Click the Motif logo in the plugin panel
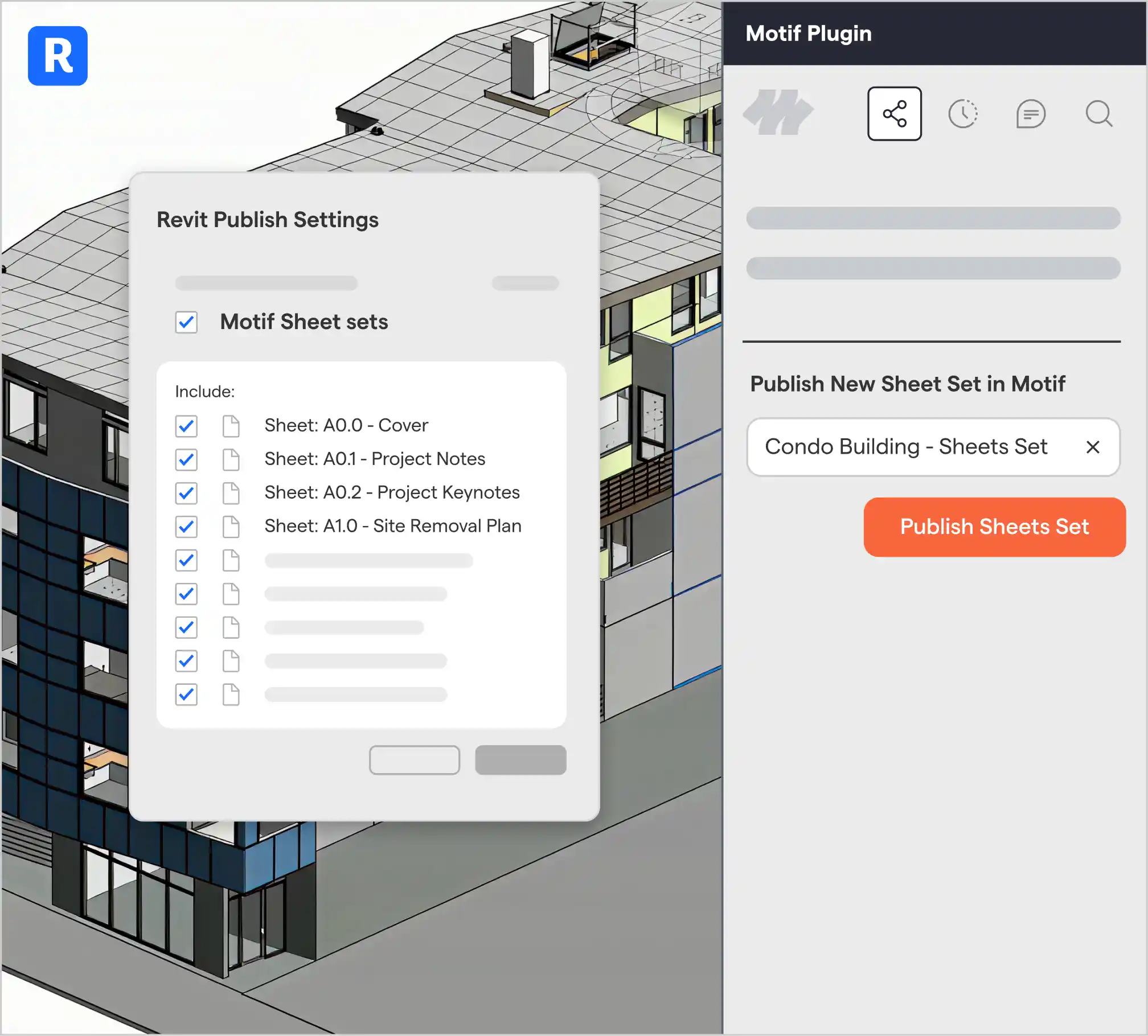 tap(778, 113)
